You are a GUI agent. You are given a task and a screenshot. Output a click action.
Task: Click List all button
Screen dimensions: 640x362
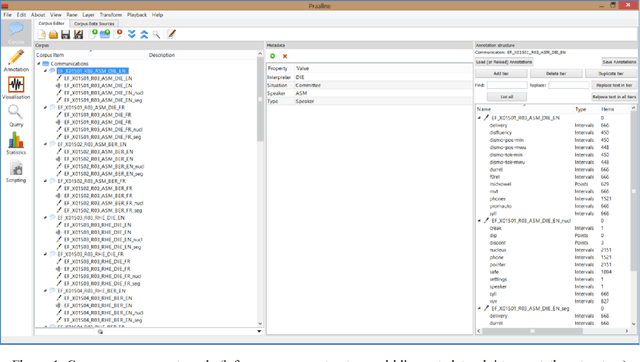coord(507,97)
